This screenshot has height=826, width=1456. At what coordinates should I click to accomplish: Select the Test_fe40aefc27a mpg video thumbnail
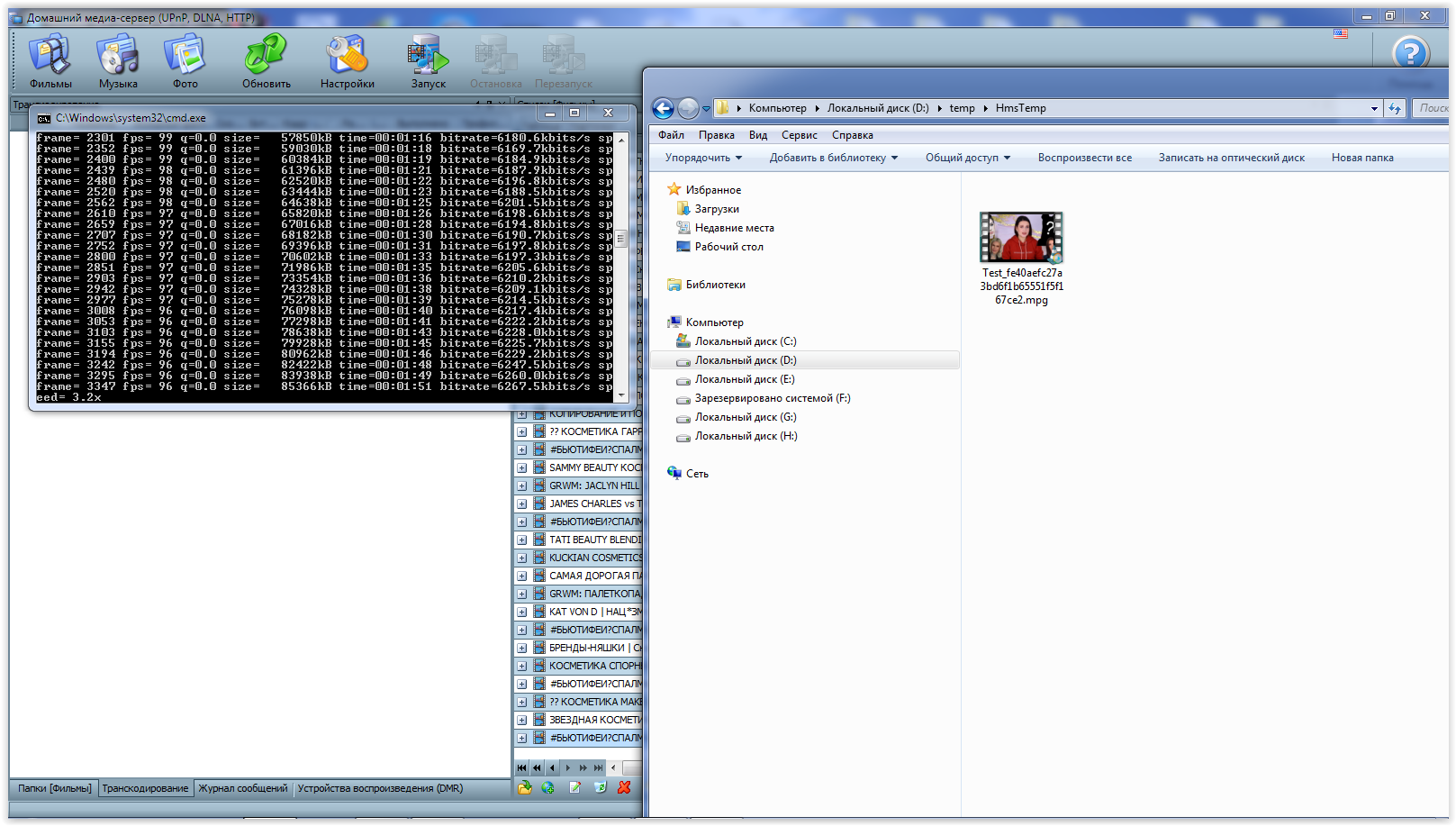[1021, 238]
